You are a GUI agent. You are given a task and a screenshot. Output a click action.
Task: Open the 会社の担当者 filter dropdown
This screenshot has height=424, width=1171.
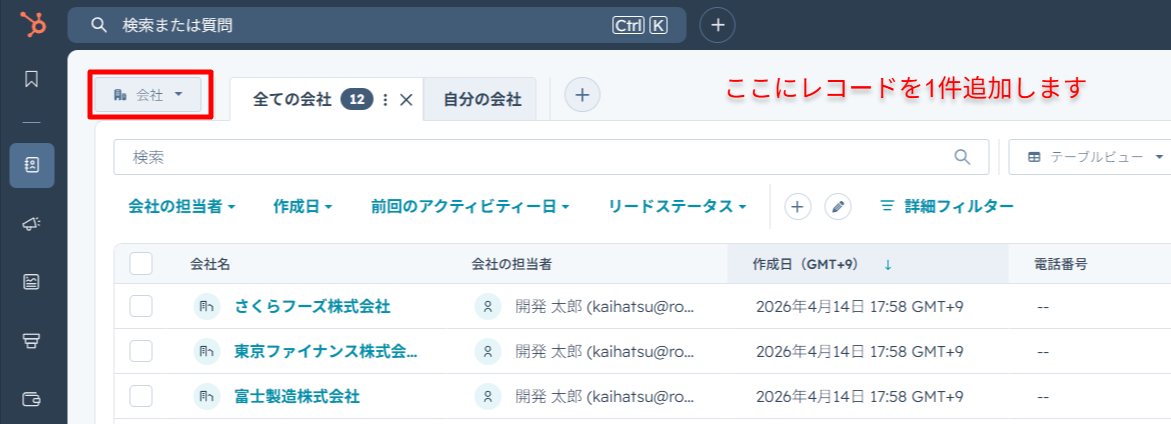click(182, 206)
